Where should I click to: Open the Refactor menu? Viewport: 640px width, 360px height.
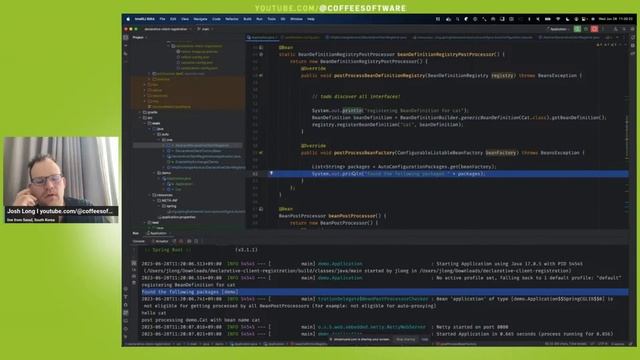click(x=232, y=19)
